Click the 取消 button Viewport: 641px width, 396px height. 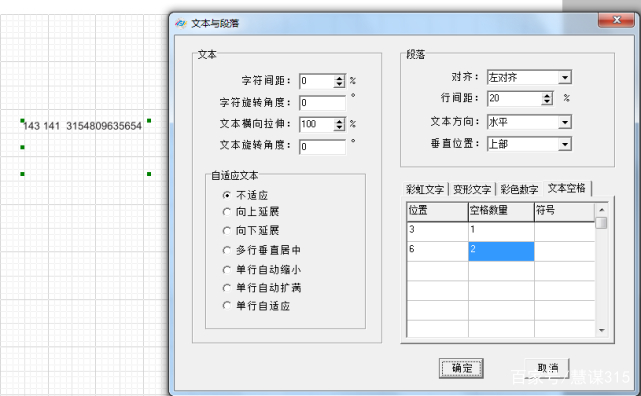547,368
